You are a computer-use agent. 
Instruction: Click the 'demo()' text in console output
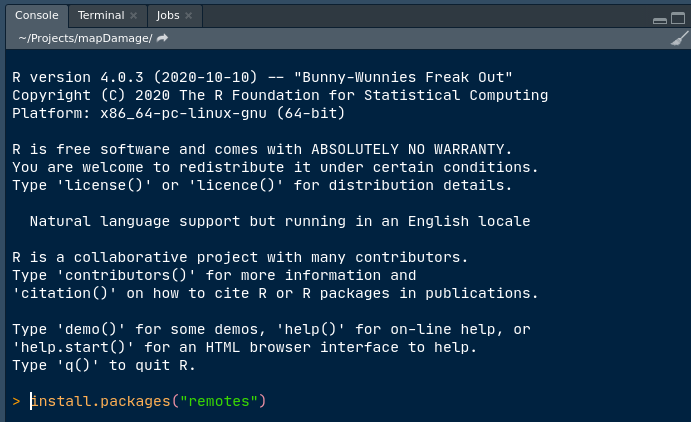tap(83, 329)
